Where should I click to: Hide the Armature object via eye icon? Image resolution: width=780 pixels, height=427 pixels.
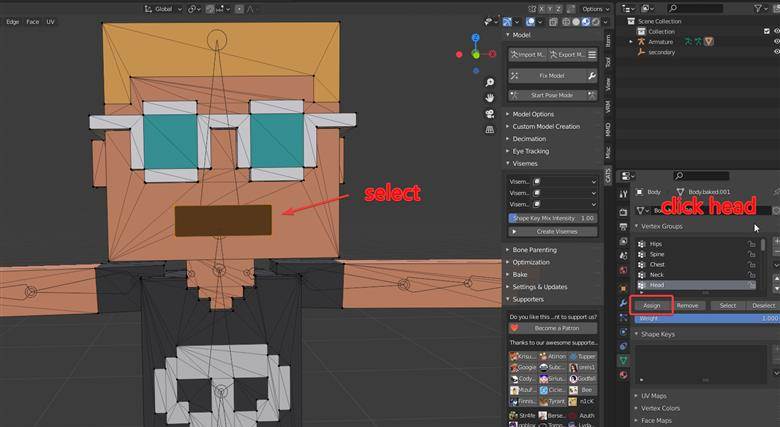pos(777,42)
